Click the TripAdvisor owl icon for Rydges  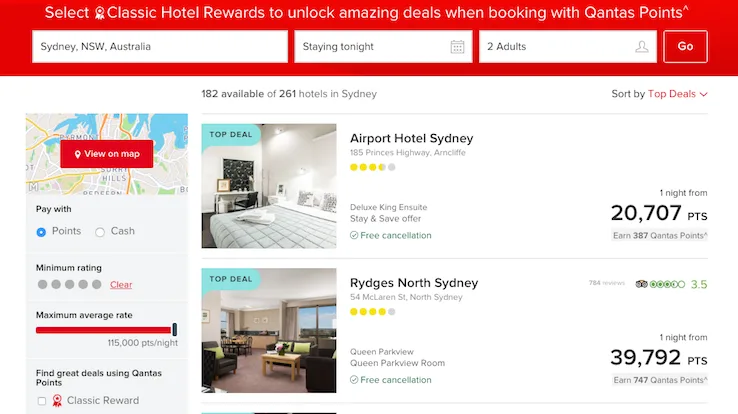[x=642, y=284]
